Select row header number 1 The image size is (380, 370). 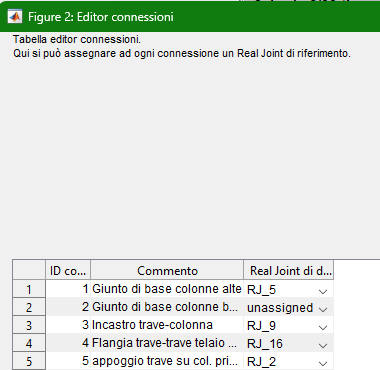(x=29, y=289)
